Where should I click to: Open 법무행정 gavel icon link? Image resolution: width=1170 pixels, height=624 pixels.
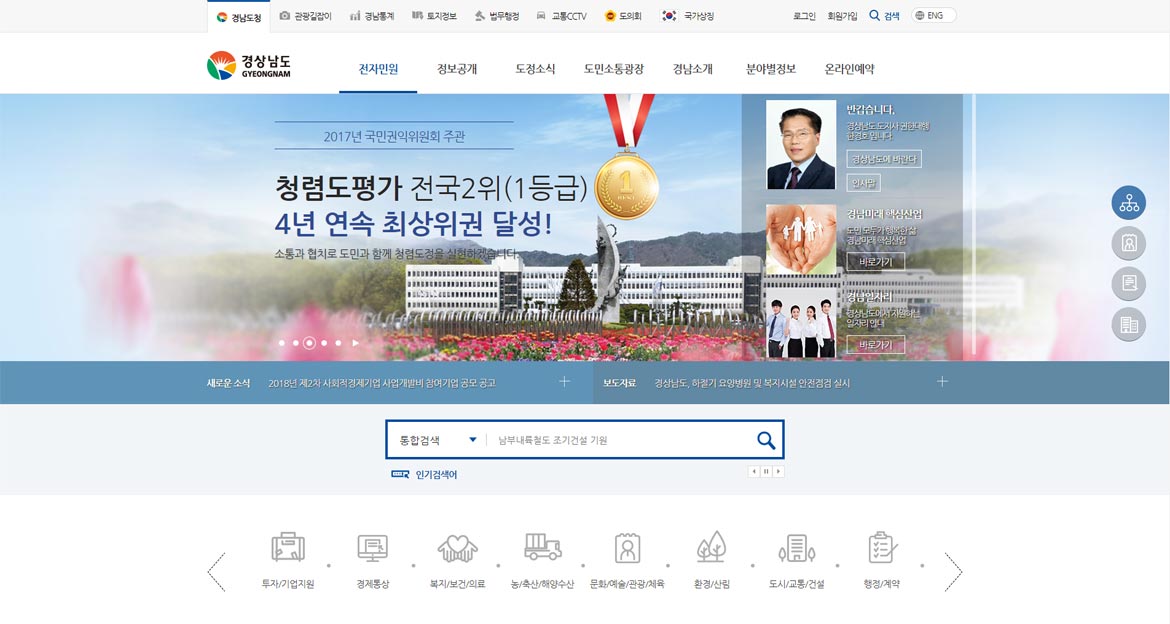tap(497, 16)
